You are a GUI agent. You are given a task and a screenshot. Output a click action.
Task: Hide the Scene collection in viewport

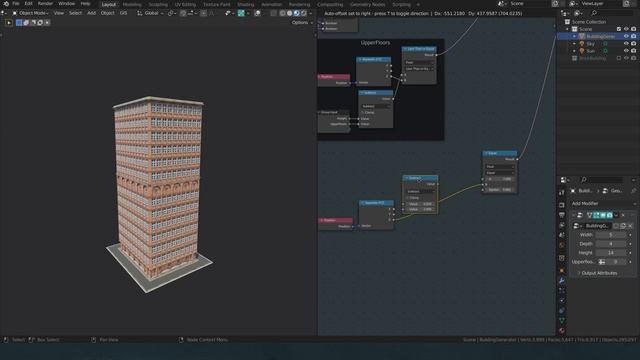point(626,29)
